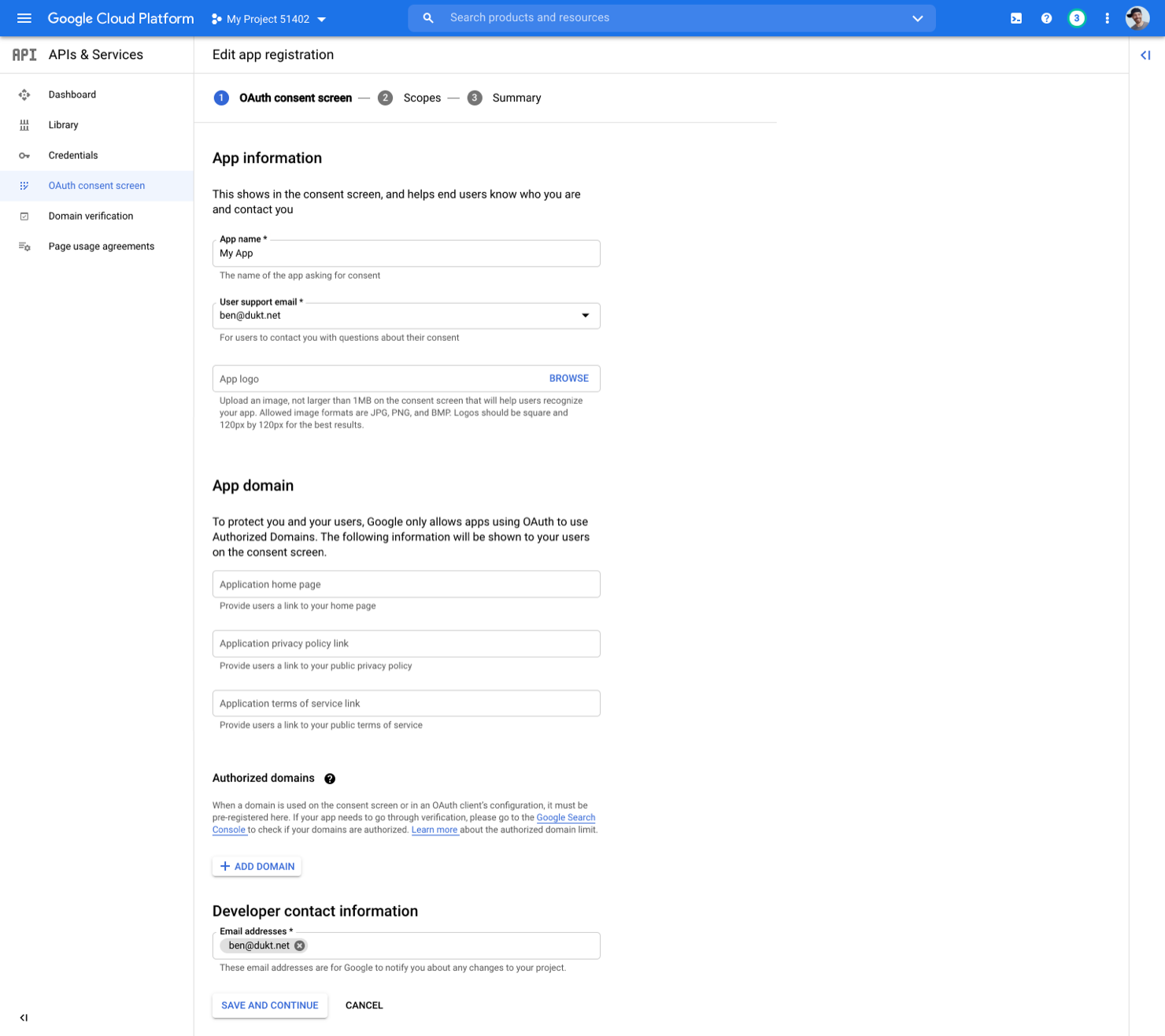Open the Google Search Console link
1165x1036 pixels.
[566, 817]
